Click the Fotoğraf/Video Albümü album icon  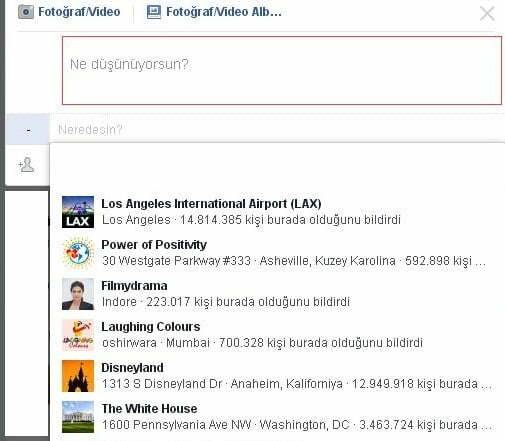pos(154,12)
